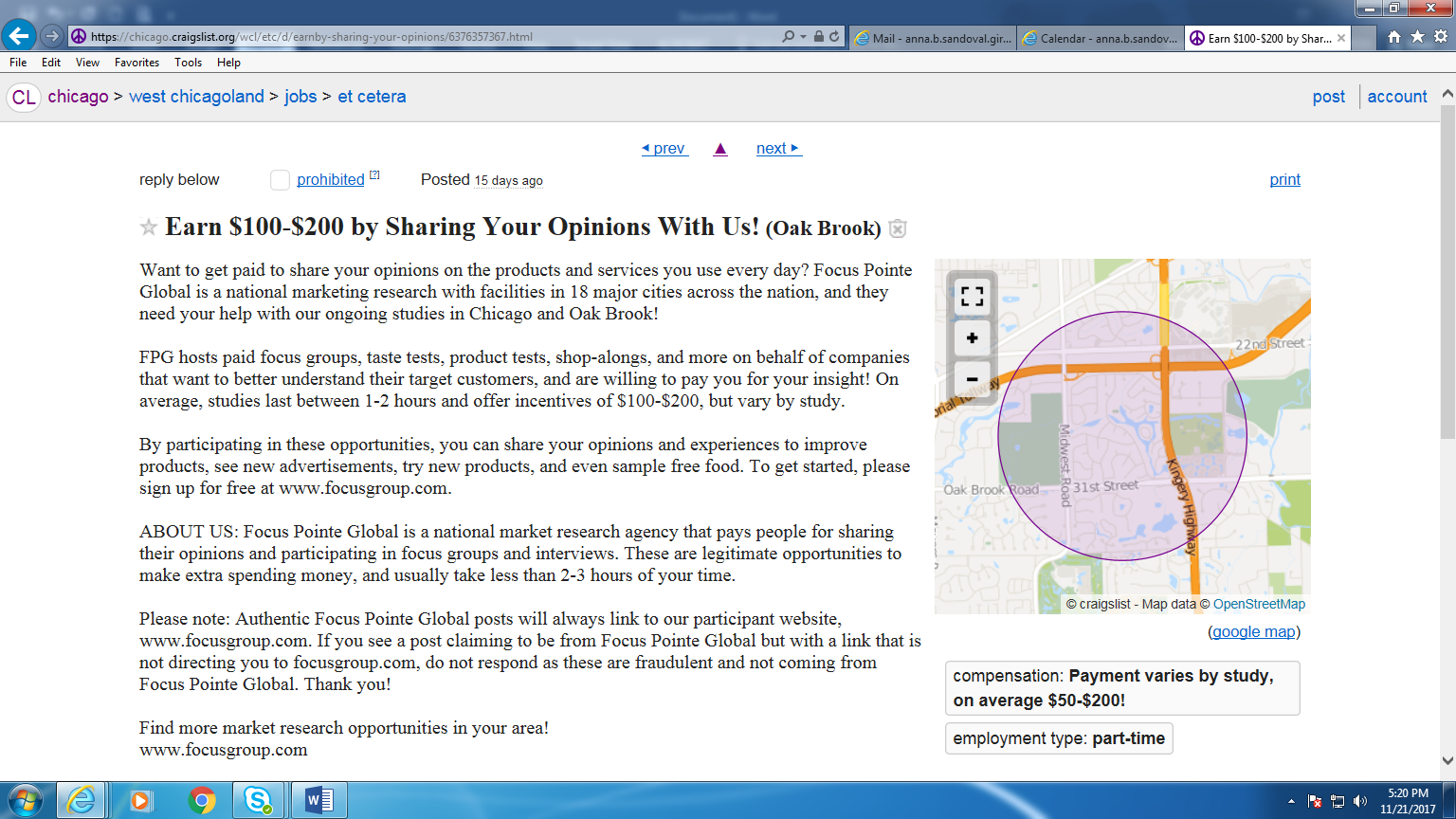Open the browser Tools gear icon
The height and width of the screenshot is (819, 1456).
pyautogui.click(x=1441, y=37)
